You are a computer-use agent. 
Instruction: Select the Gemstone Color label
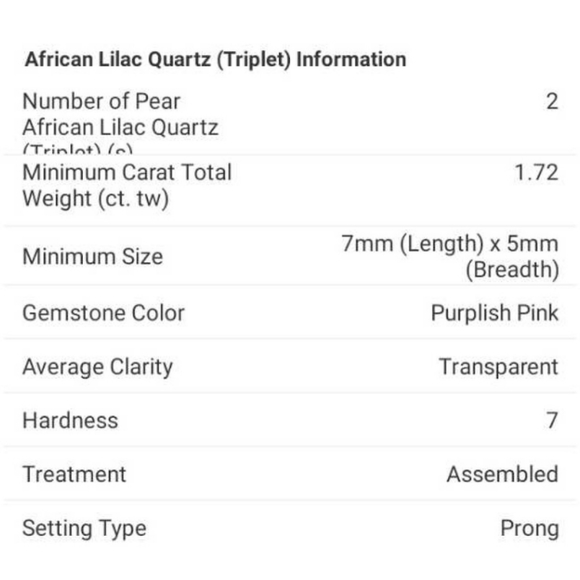(104, 313)
